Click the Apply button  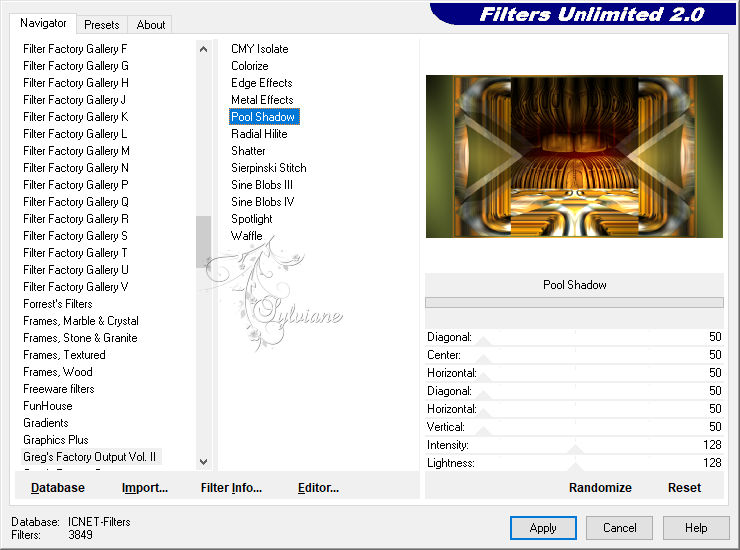543,528
